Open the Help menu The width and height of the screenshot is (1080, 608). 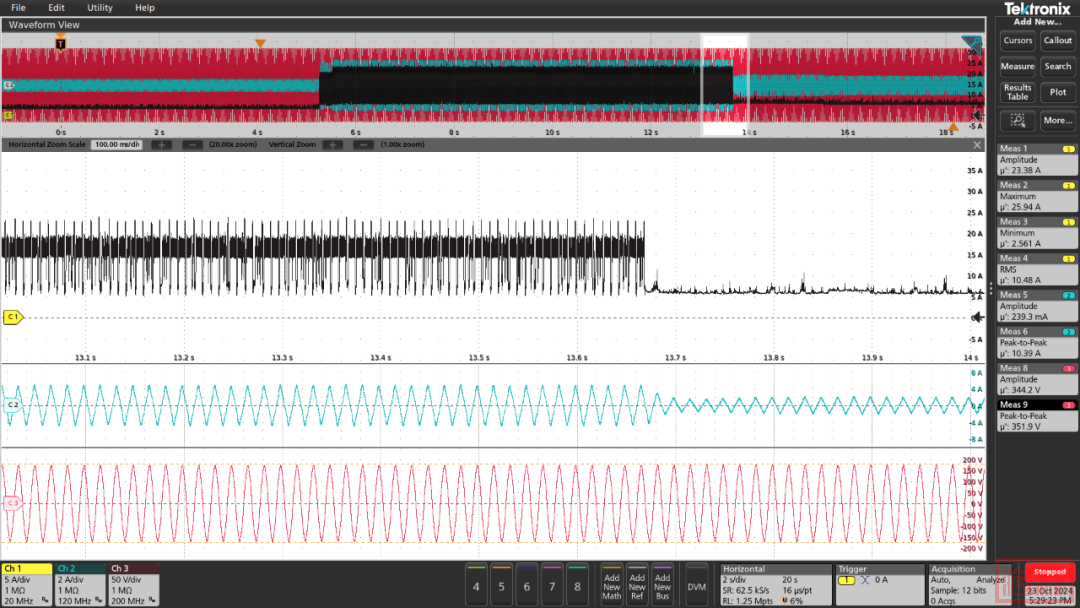coord(145,8)
